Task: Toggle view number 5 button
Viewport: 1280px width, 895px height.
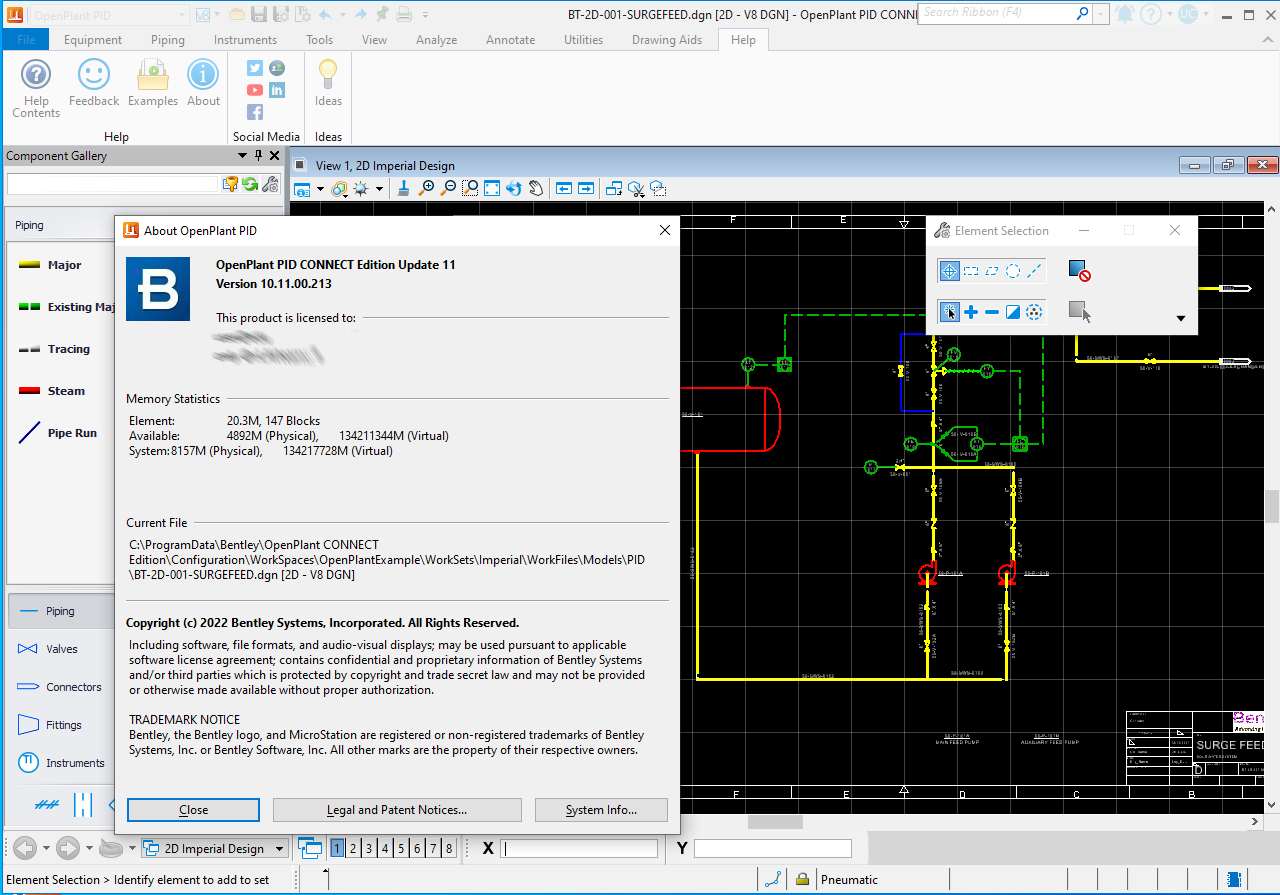Action: pos(401,849)
